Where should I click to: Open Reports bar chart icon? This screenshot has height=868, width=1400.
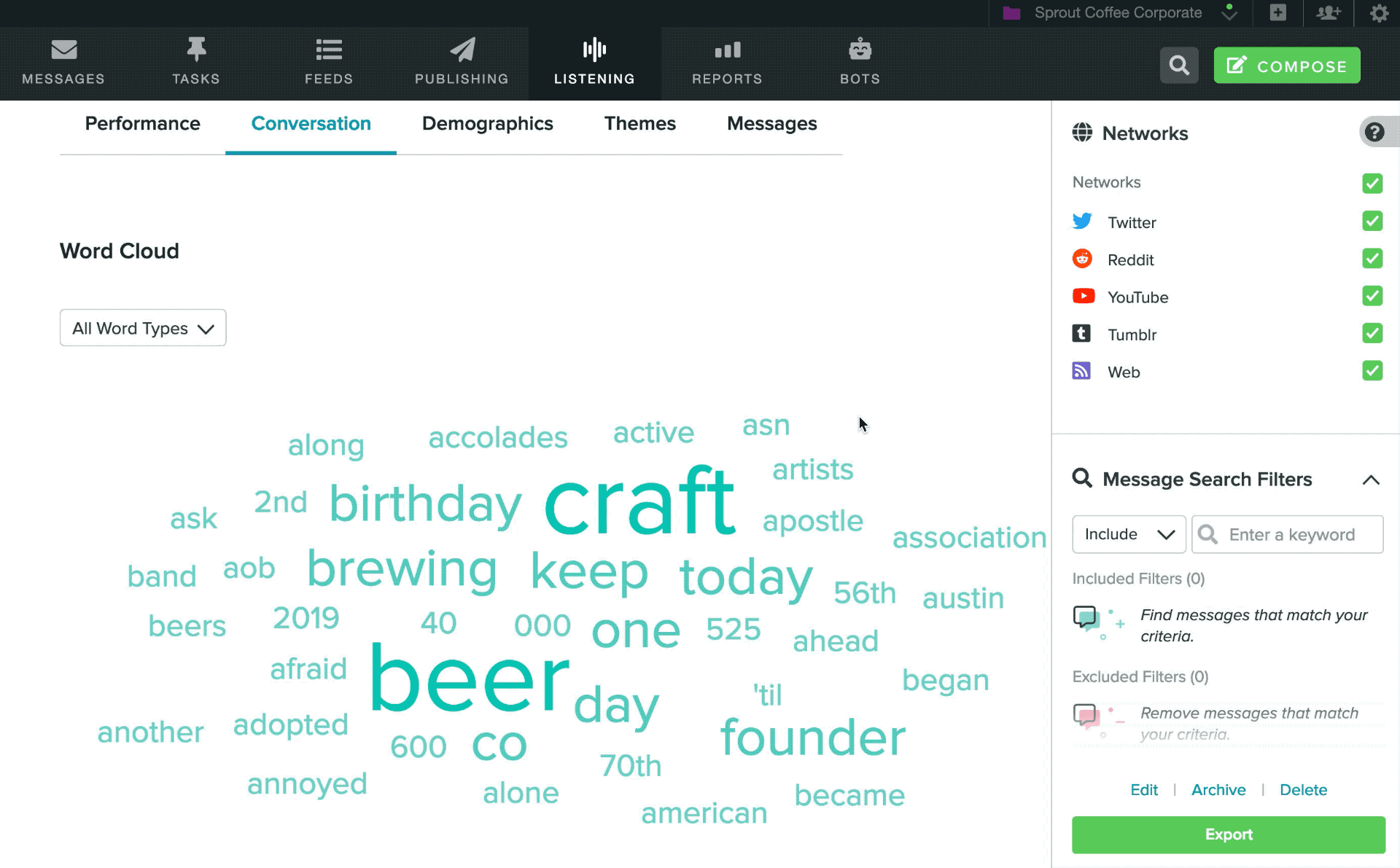pyautogui.click(x=727, y=50)
